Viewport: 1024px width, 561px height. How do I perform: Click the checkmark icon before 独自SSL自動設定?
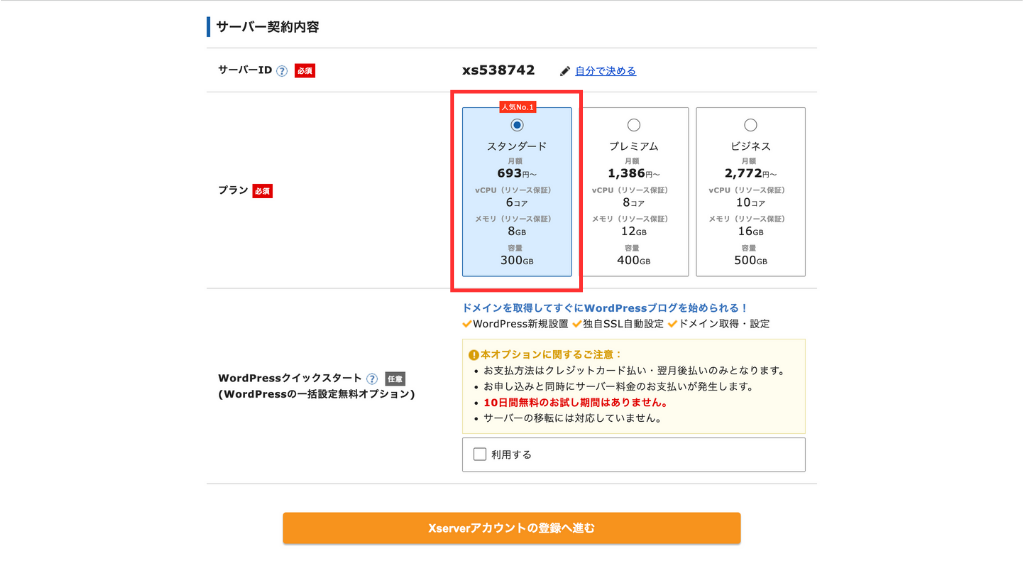(x=577, y=323)
